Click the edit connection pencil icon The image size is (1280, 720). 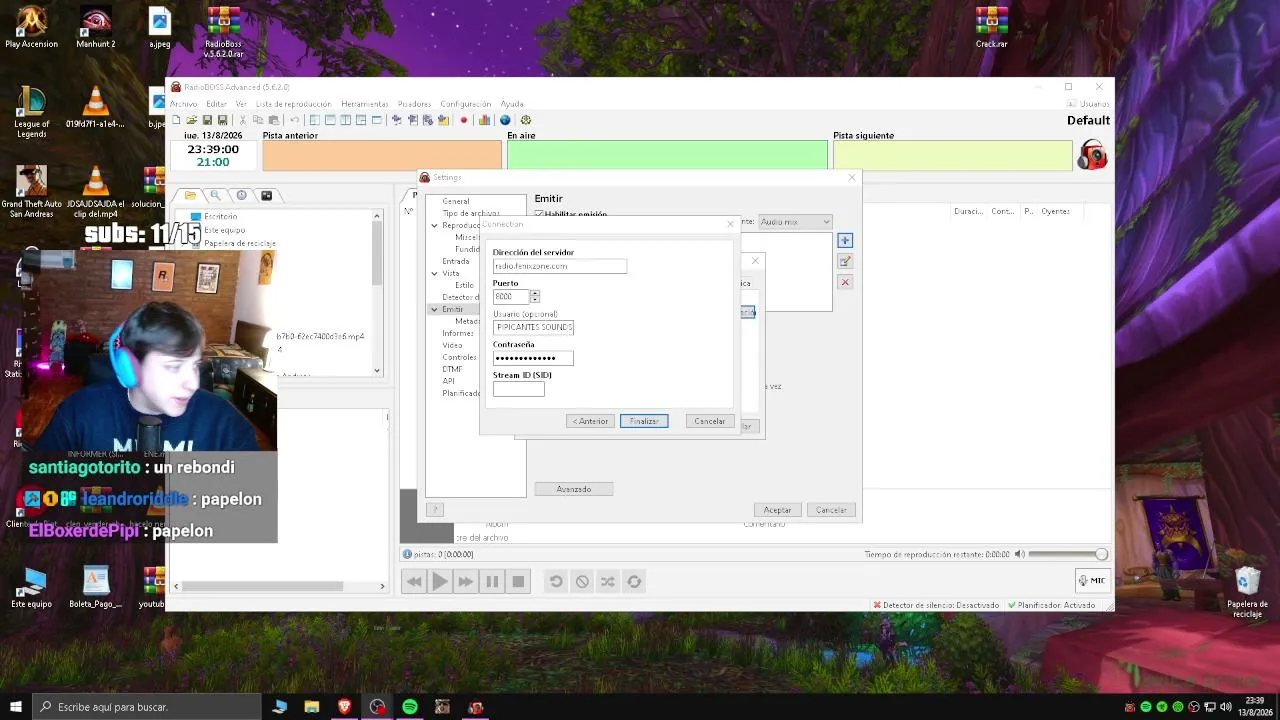click(x=845, y=261)
